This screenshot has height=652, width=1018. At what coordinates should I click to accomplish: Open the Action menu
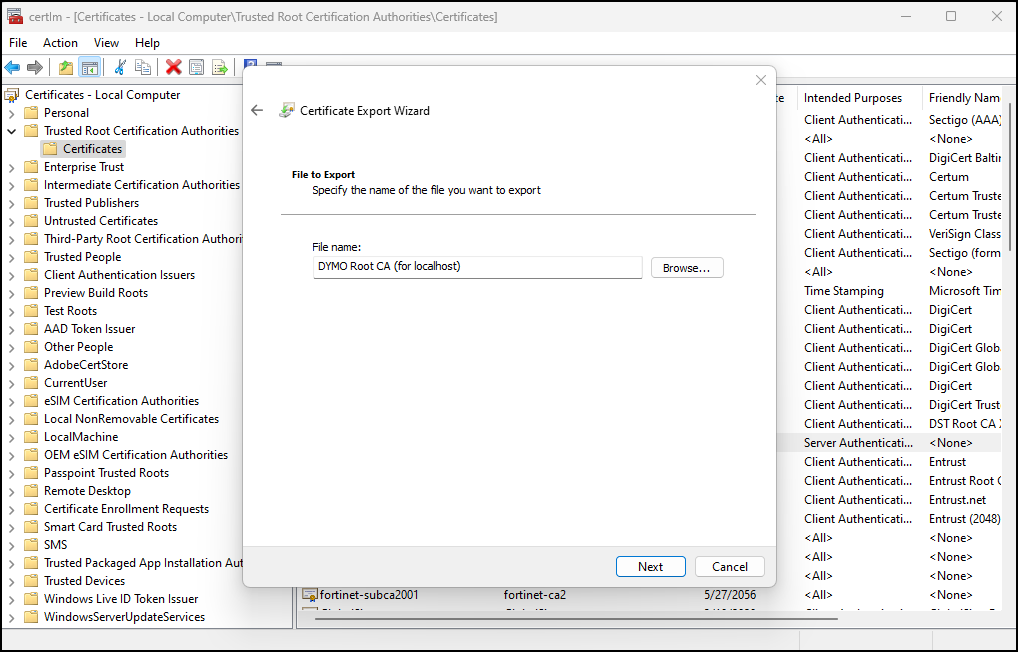pos(60,43)
